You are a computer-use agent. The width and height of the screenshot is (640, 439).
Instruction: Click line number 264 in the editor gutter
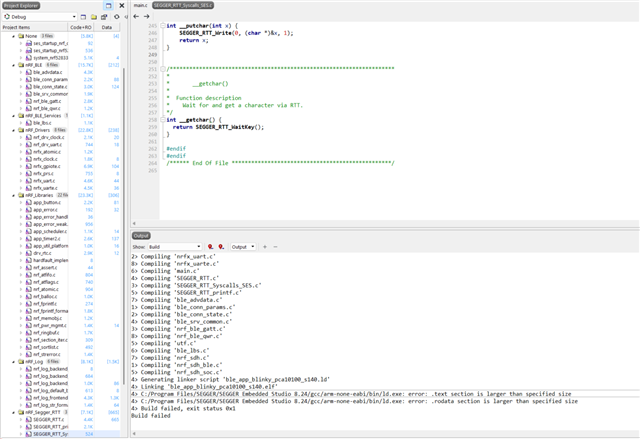click(x=153, y=163)
